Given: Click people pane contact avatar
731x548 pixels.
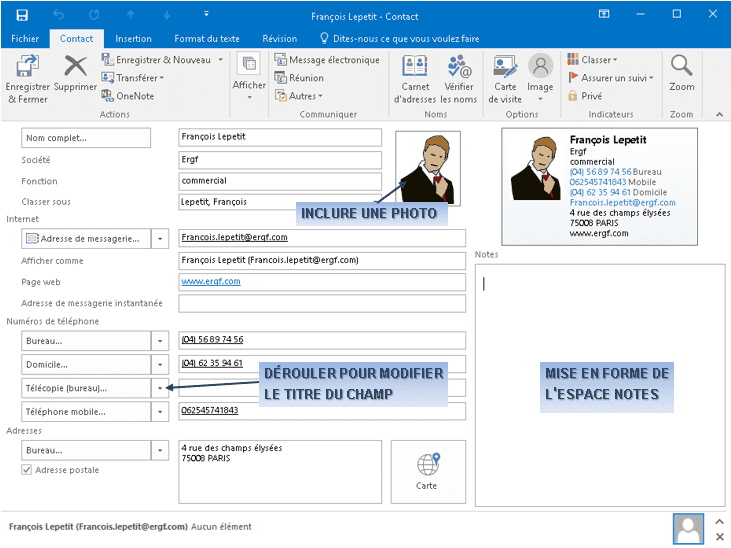Looking at the screenshot, I should click(x=688, y=529).
